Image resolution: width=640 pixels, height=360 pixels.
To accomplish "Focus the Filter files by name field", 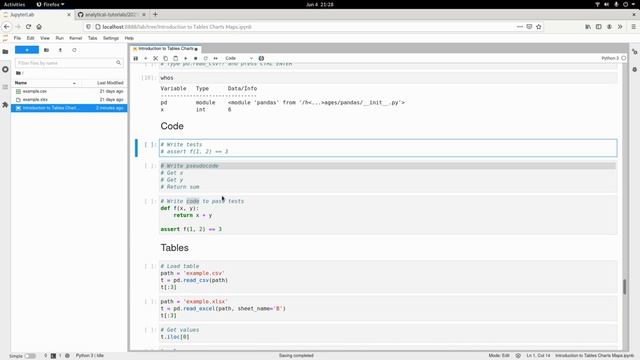I will pos(69,63).
